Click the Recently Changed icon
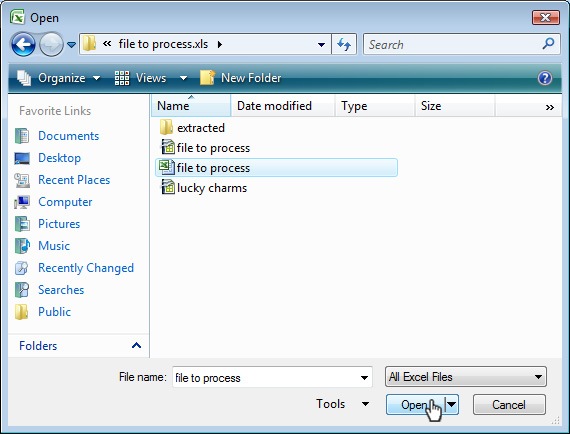This screenshot has height=434, width=570. (x=21, y=268)
